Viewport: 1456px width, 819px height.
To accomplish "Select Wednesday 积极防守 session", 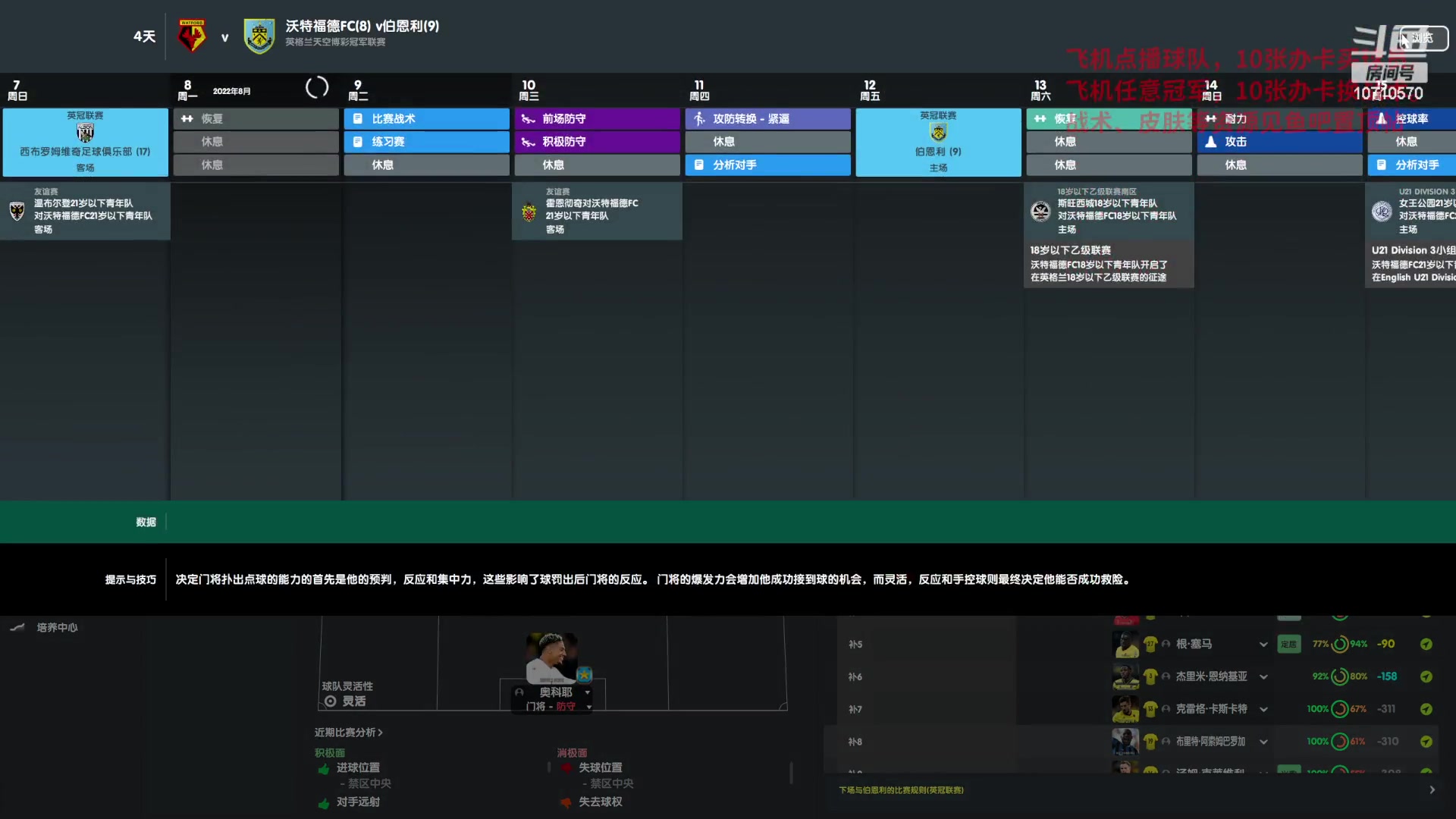I will 597,142.
